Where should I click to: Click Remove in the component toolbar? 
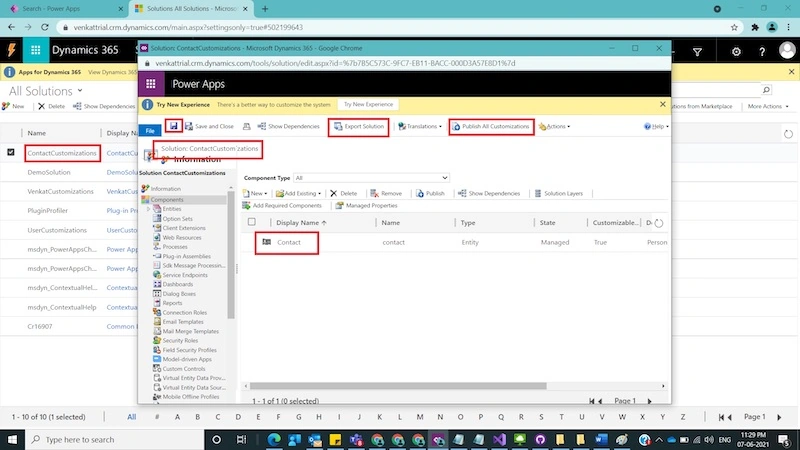coord(386,193)
